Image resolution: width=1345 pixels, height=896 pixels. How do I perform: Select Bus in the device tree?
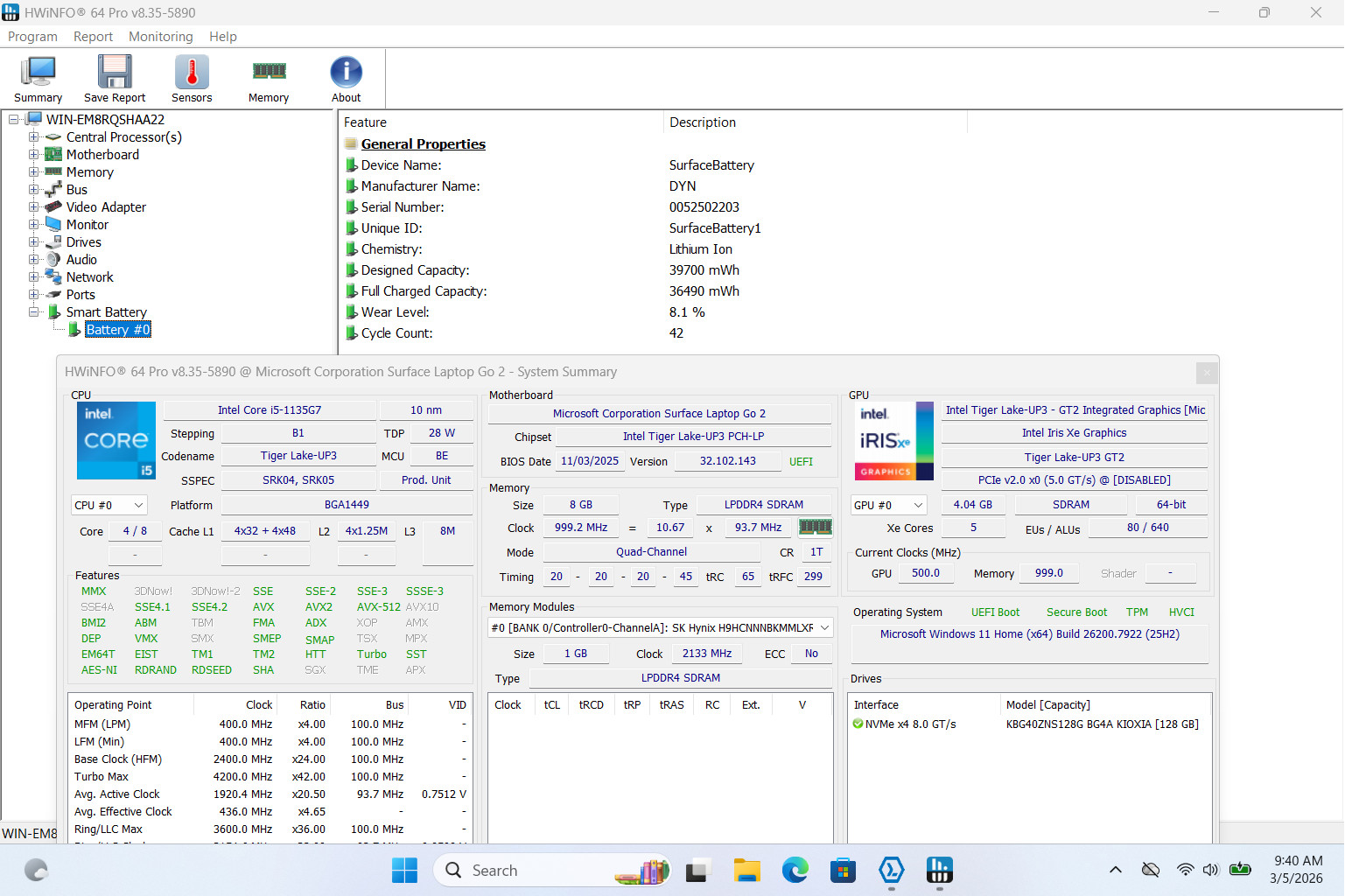[77, 190]
